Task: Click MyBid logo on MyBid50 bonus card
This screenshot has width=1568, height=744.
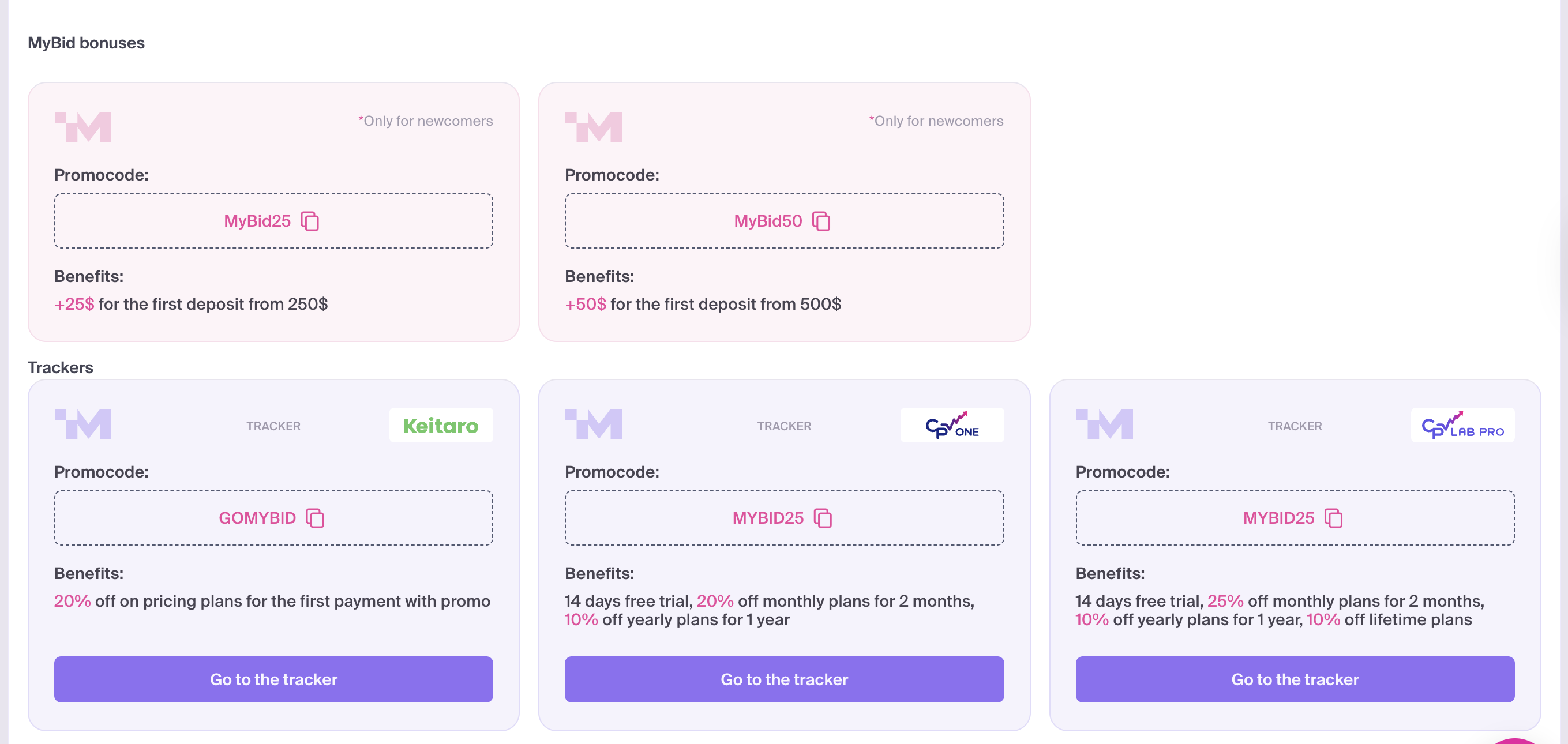Action: (x=594, y=126)
